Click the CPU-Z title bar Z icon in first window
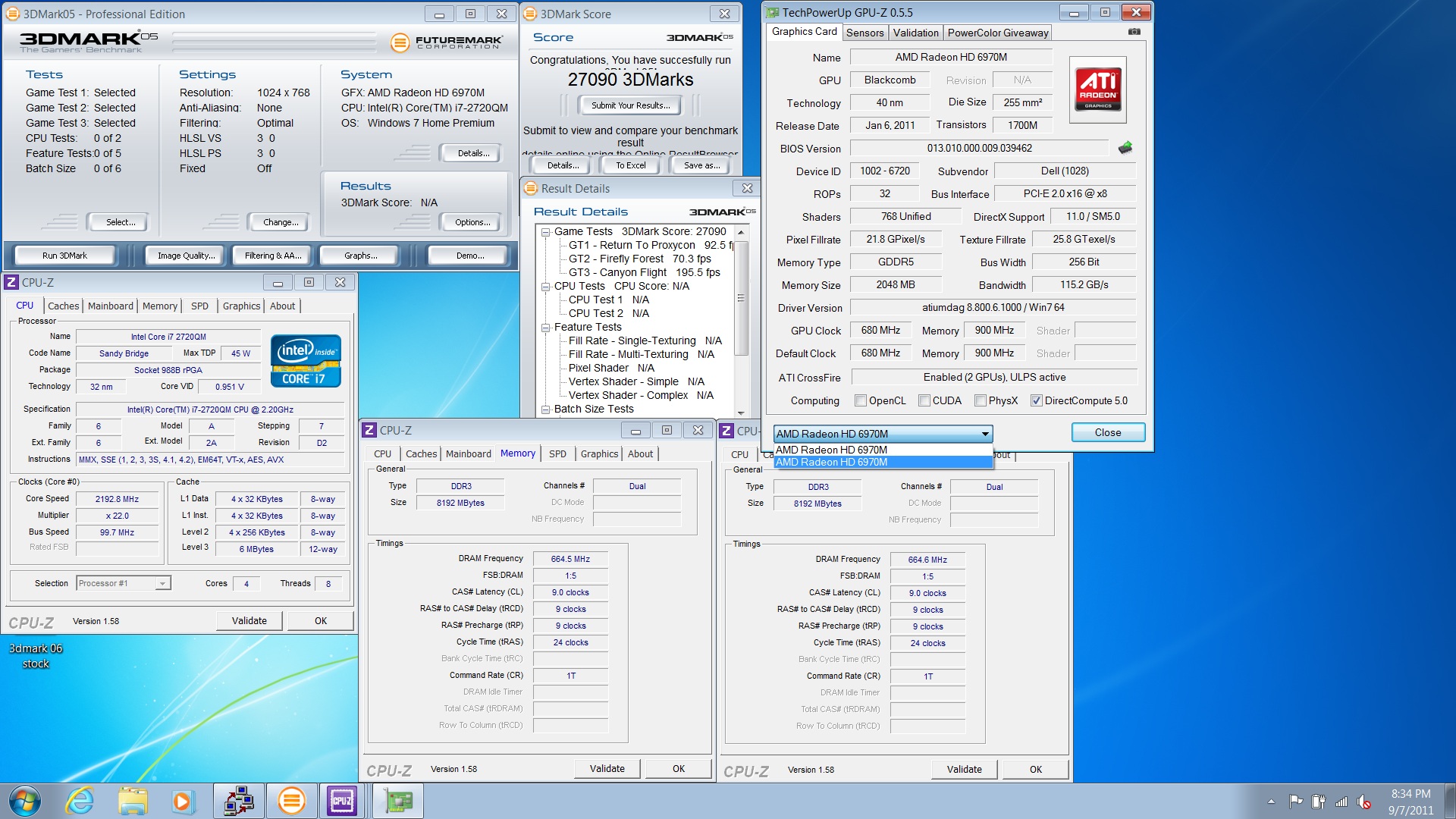This screenshot has height=819, width=1456. [11, 282]
